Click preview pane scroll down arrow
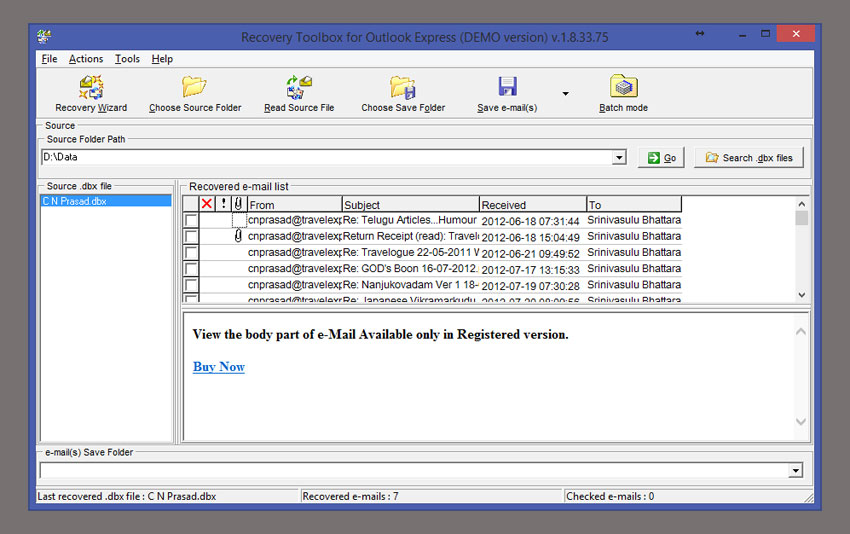The height and width of the screenshot is (534, 850). click(801, 422)
